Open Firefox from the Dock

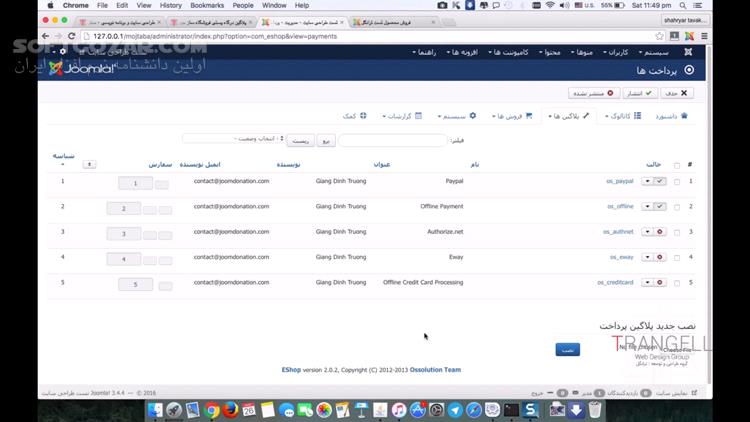coord(231,410)
